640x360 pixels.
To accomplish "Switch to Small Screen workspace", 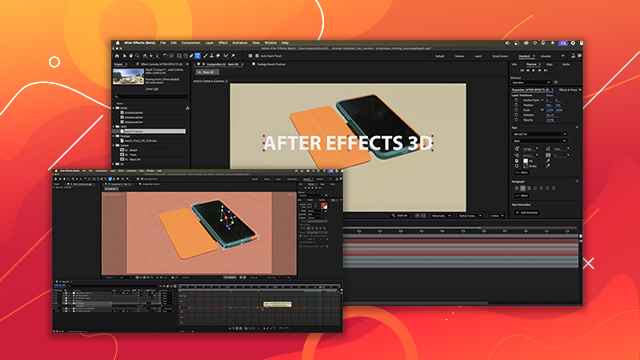I will pyautogui.click(x=500, y=56).
